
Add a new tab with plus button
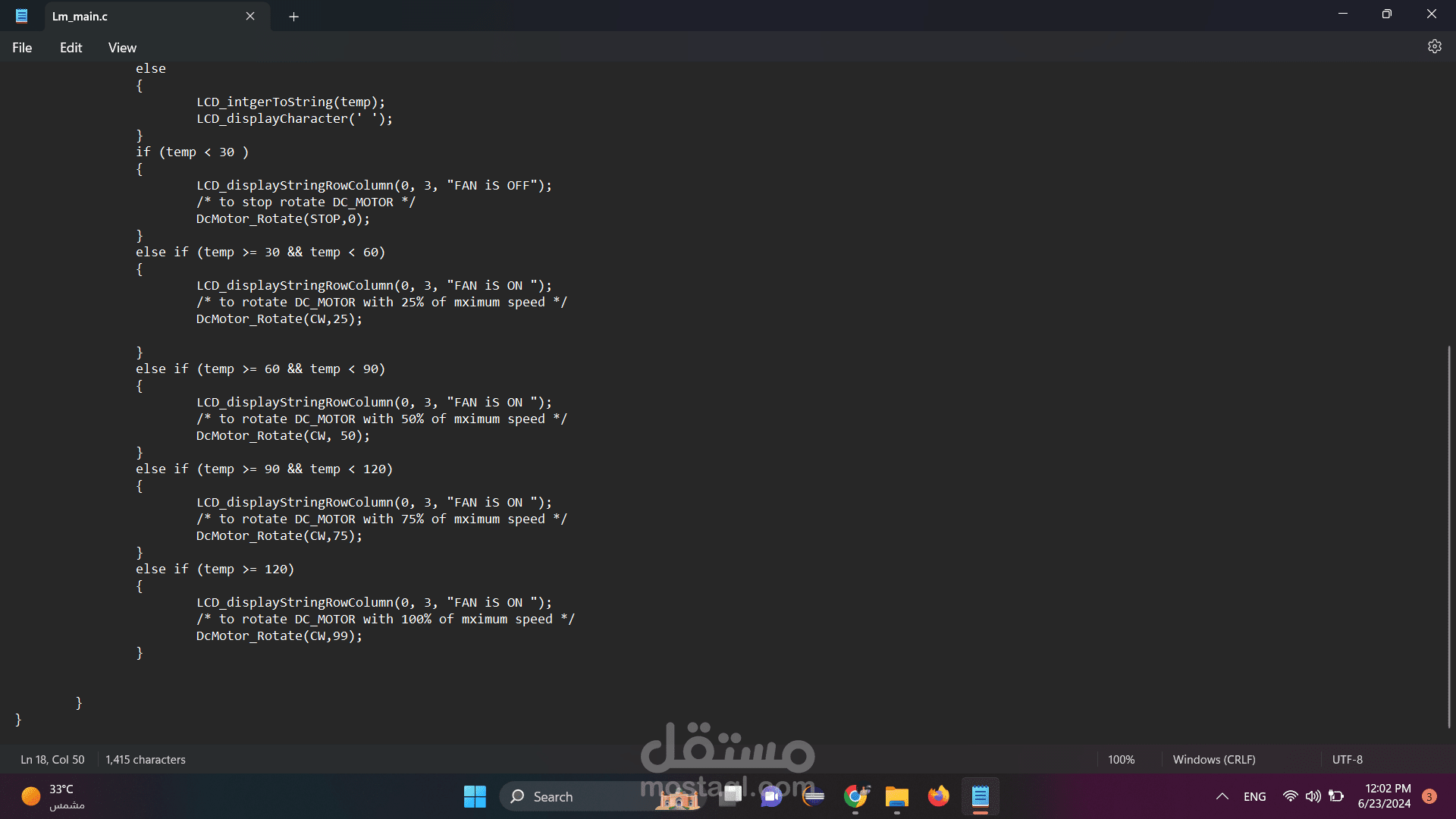point(293,17)
